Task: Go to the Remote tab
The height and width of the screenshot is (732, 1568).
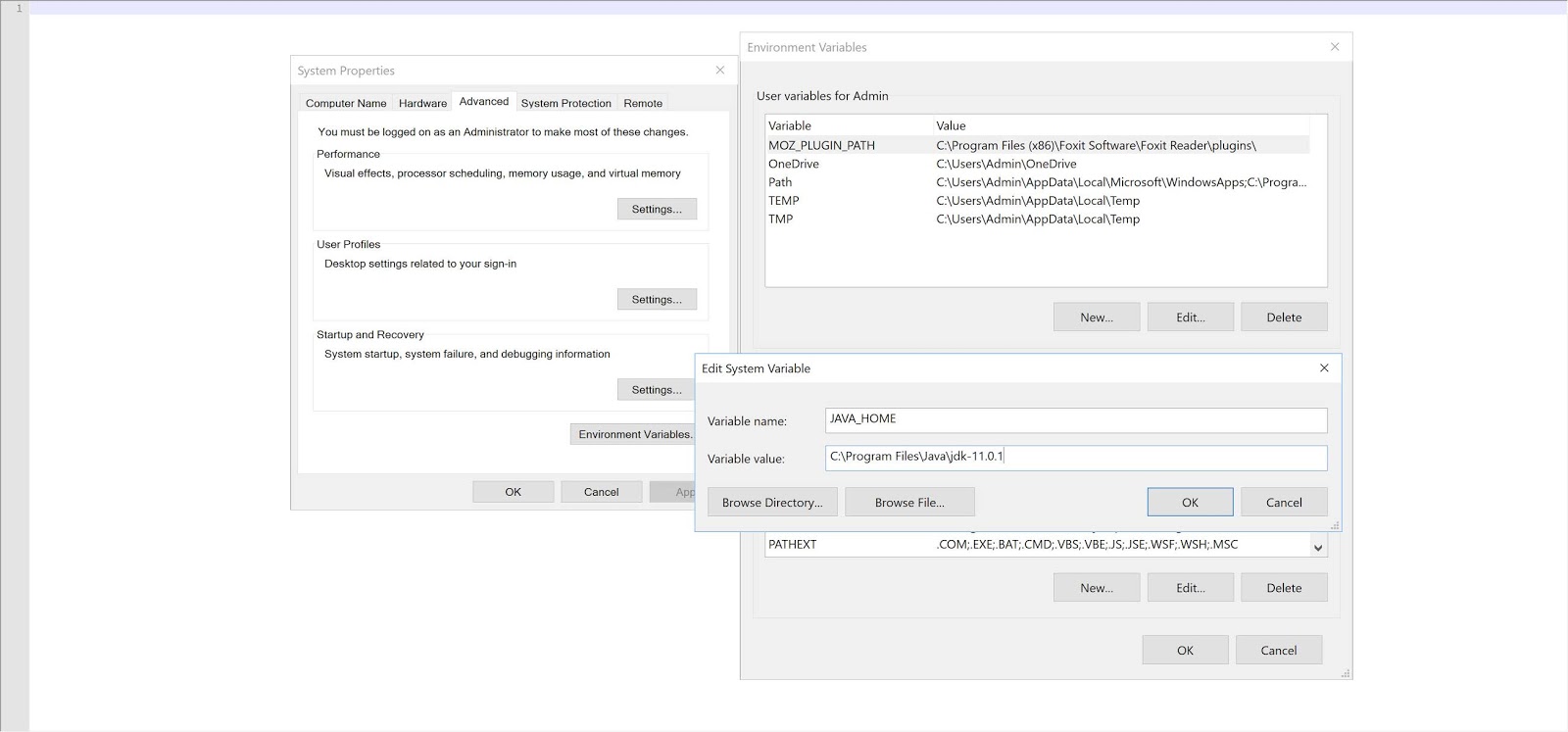Action: coord(643,103)
